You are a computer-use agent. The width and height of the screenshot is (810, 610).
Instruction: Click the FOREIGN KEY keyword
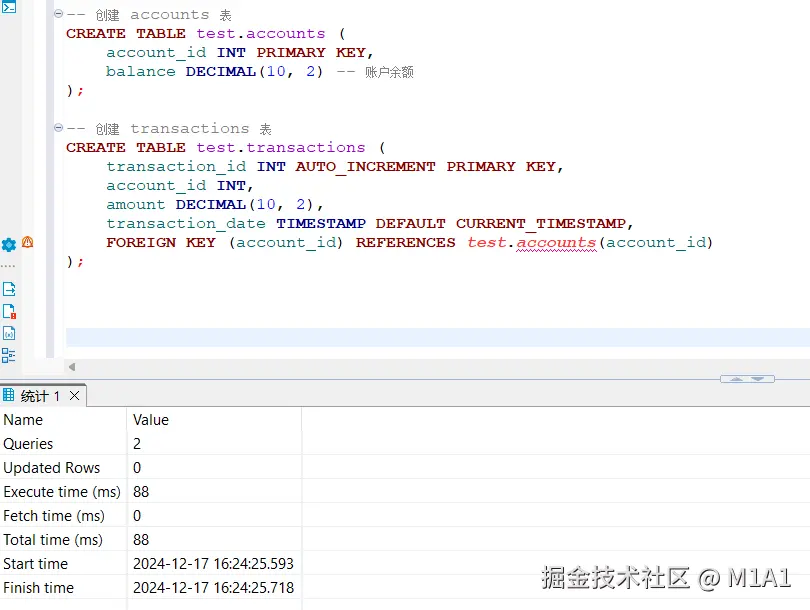(x=161, y=243)
